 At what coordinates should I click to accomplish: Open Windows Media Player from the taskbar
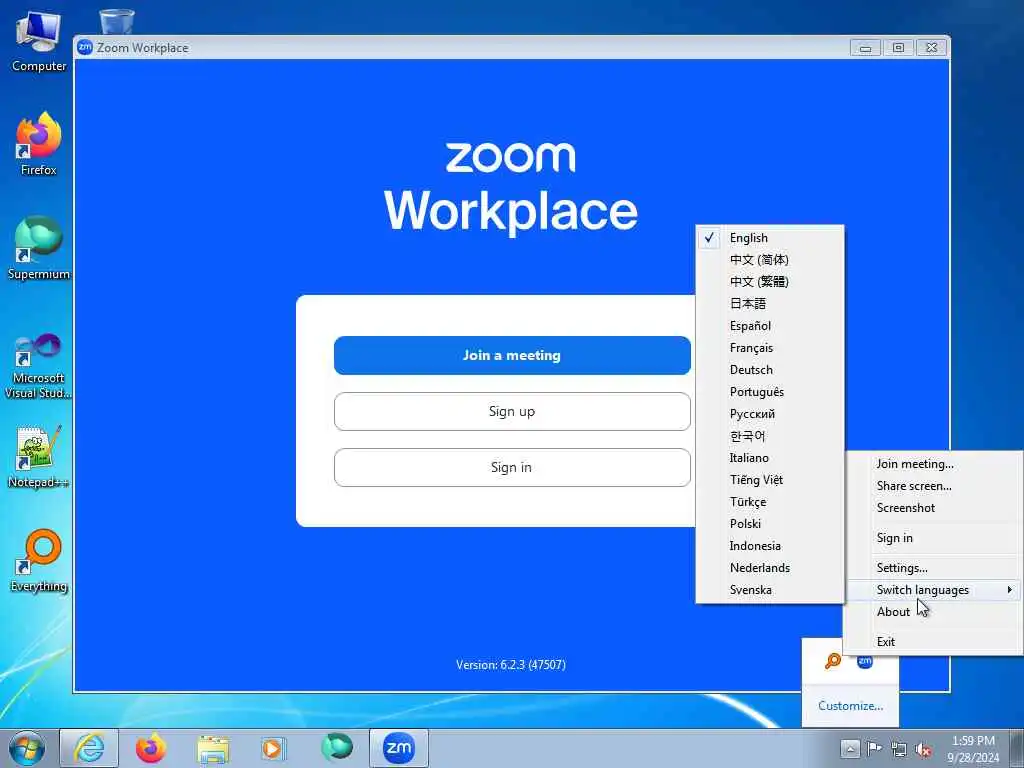coord(273,748)
